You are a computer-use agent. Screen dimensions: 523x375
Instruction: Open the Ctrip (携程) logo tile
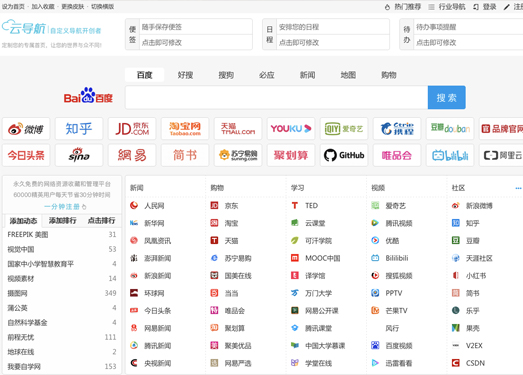pos(397,129)
